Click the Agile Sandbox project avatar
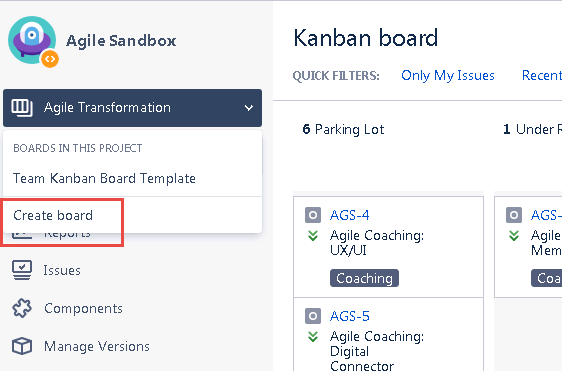This screenshot has width=562, height=371. click(x=33, y=41)
